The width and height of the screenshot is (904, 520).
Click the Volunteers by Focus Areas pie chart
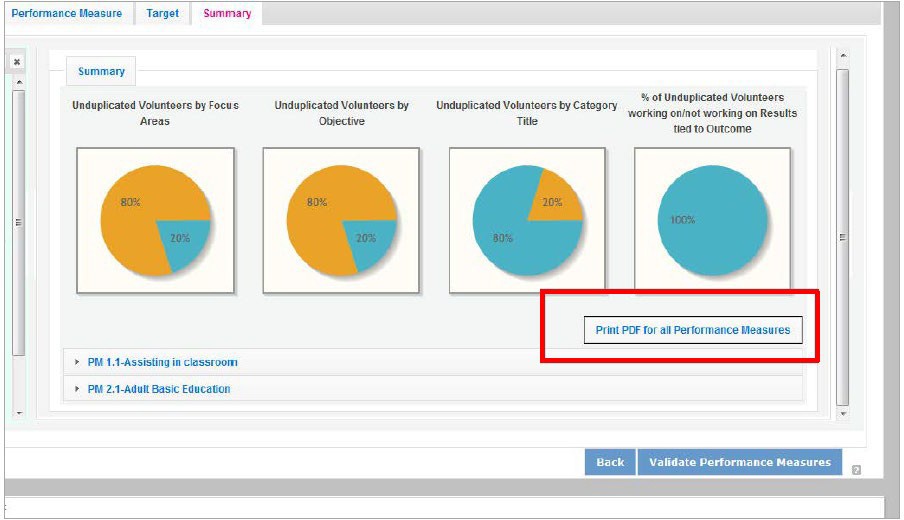pyautogui.click(x=156, y=220)
